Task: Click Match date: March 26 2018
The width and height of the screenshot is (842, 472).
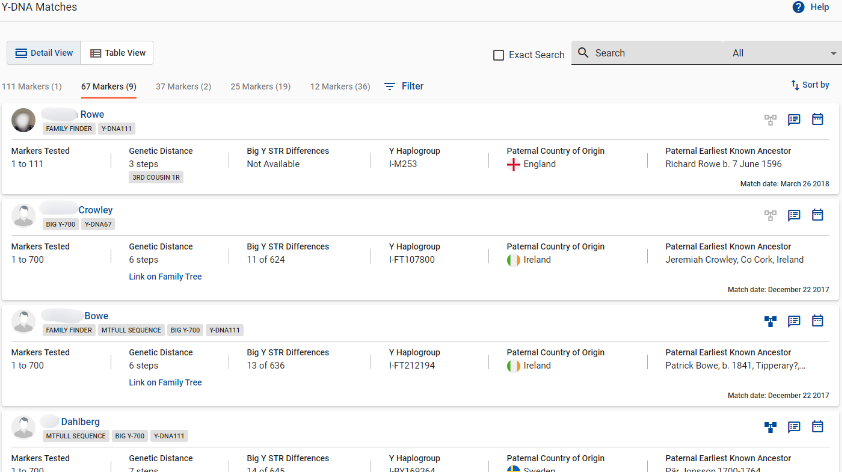Action: click(785, 184)
